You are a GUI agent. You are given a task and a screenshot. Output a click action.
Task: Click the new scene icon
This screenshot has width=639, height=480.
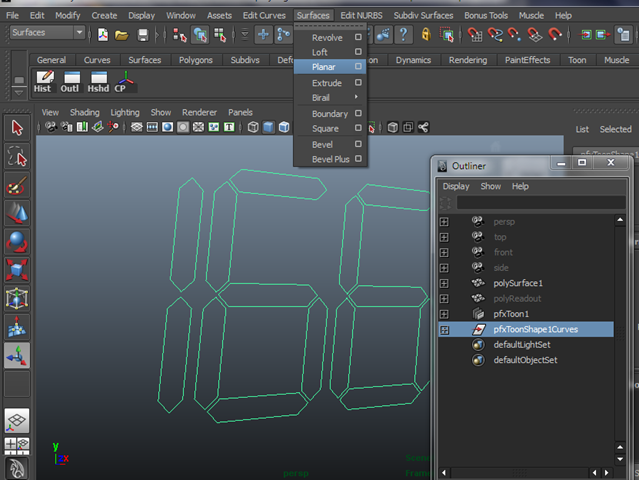point(103,35)
